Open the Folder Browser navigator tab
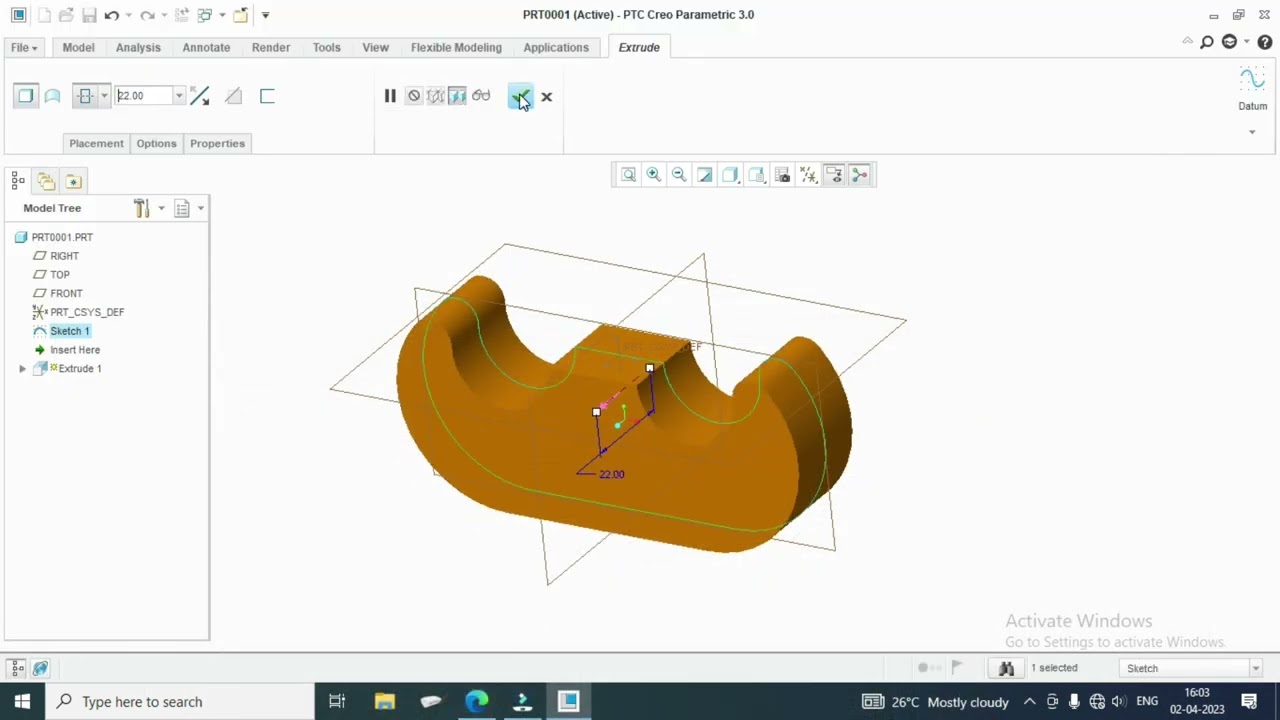The image size is (1280, 720). (46, 181)
